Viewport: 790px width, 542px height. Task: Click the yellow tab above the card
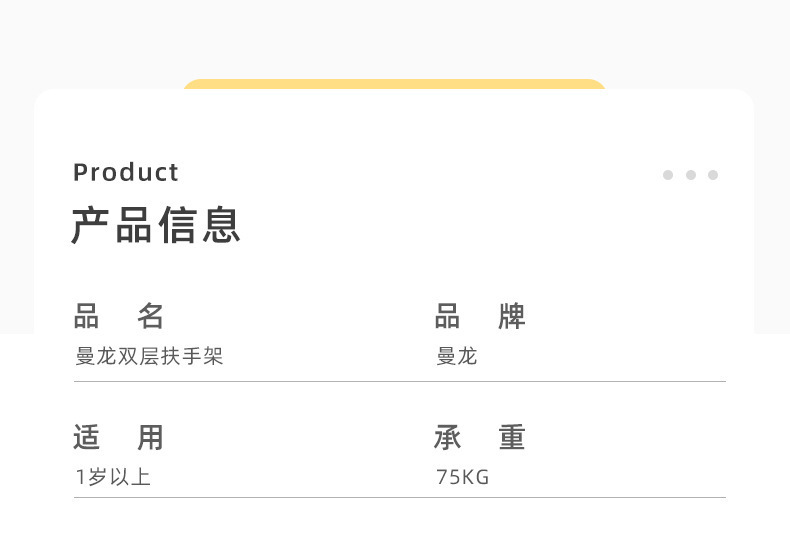(x=394, y=84)
